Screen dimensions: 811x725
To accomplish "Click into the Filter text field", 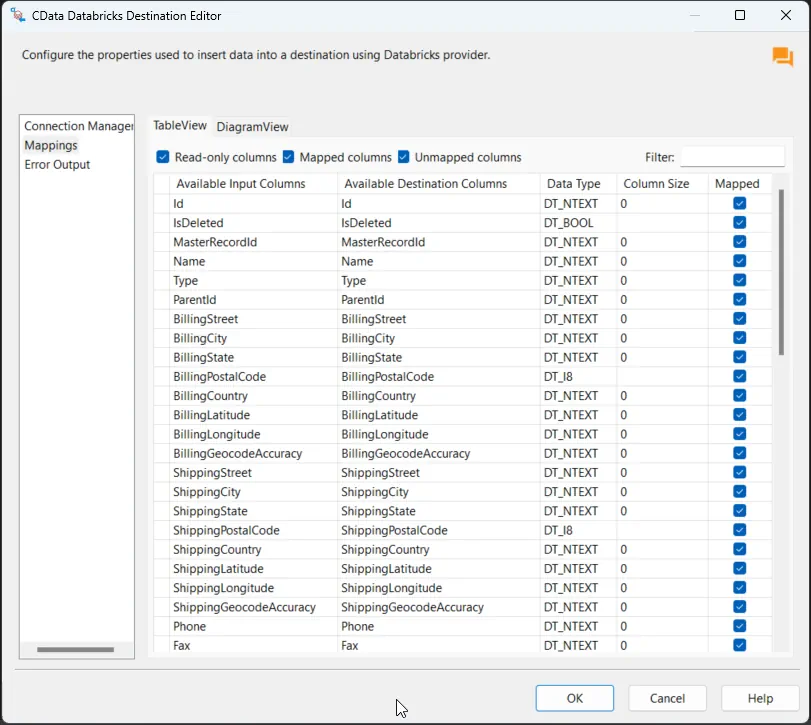I will 732,157.
